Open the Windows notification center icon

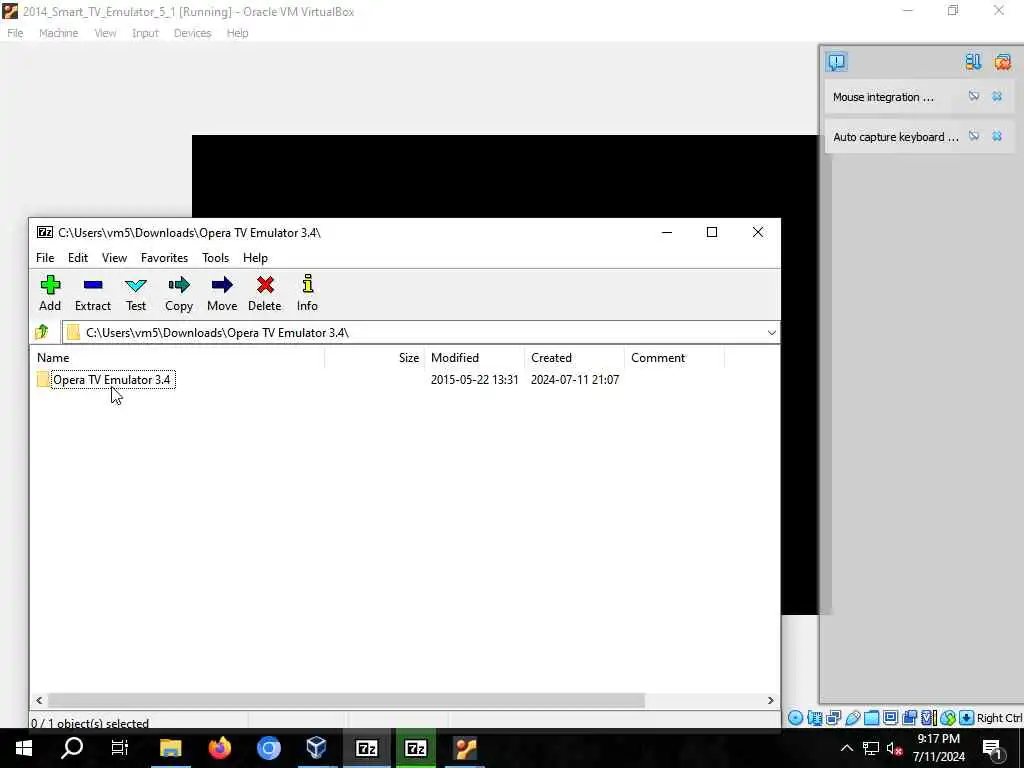(x=992, y=748)
